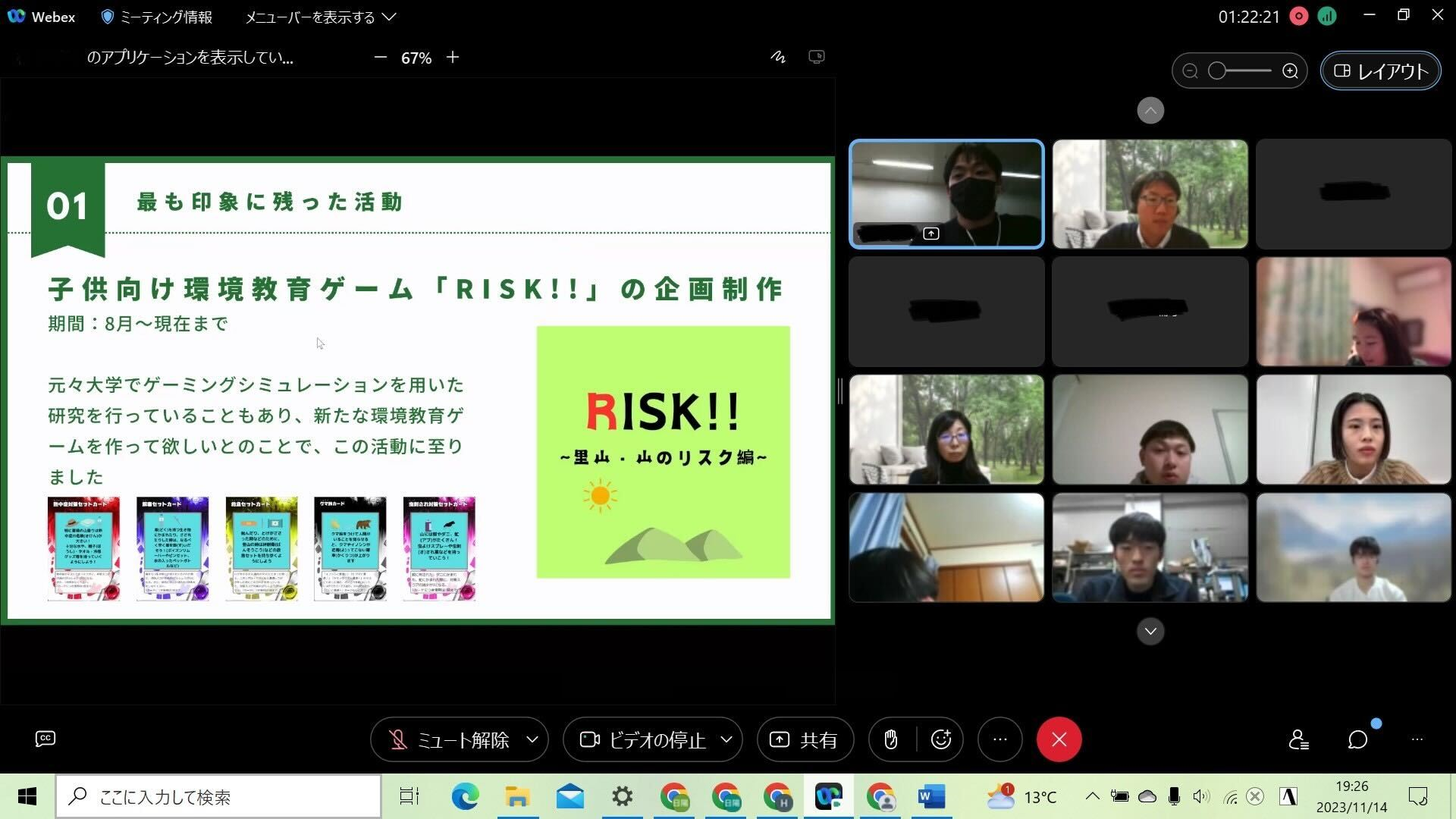Zoom in shared content with plus
Screen dimensions: 1456x819
click(x=453, y=58)
